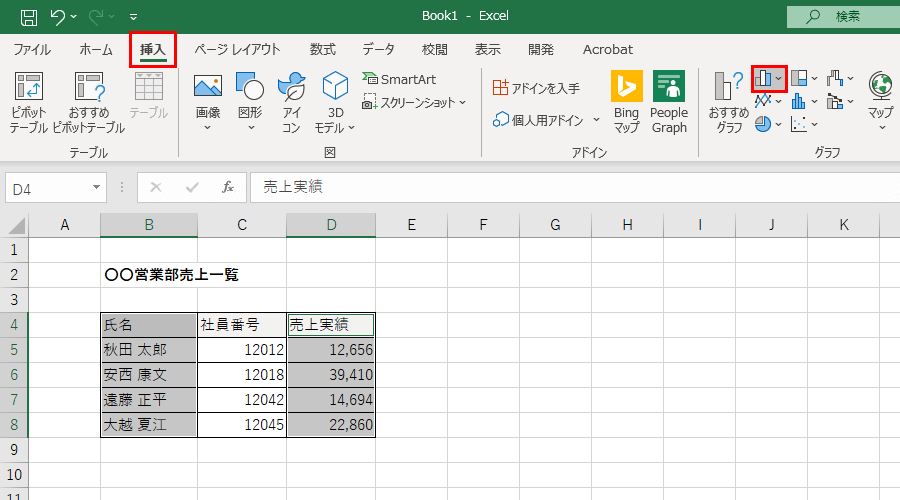Image resolution: width=900 pixels, height=500 pixels.
Task: Switch to the 数式 tab
Action: click(323, 50)
